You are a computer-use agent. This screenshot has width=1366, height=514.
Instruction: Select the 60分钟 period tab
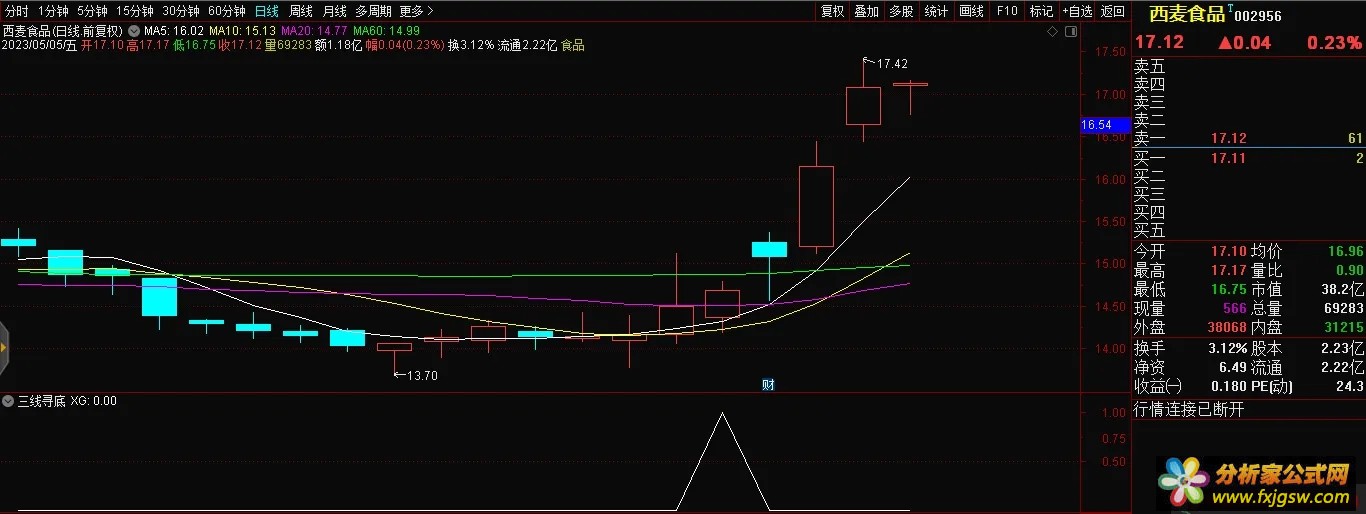pyautogui.click(x=227, y=12)
